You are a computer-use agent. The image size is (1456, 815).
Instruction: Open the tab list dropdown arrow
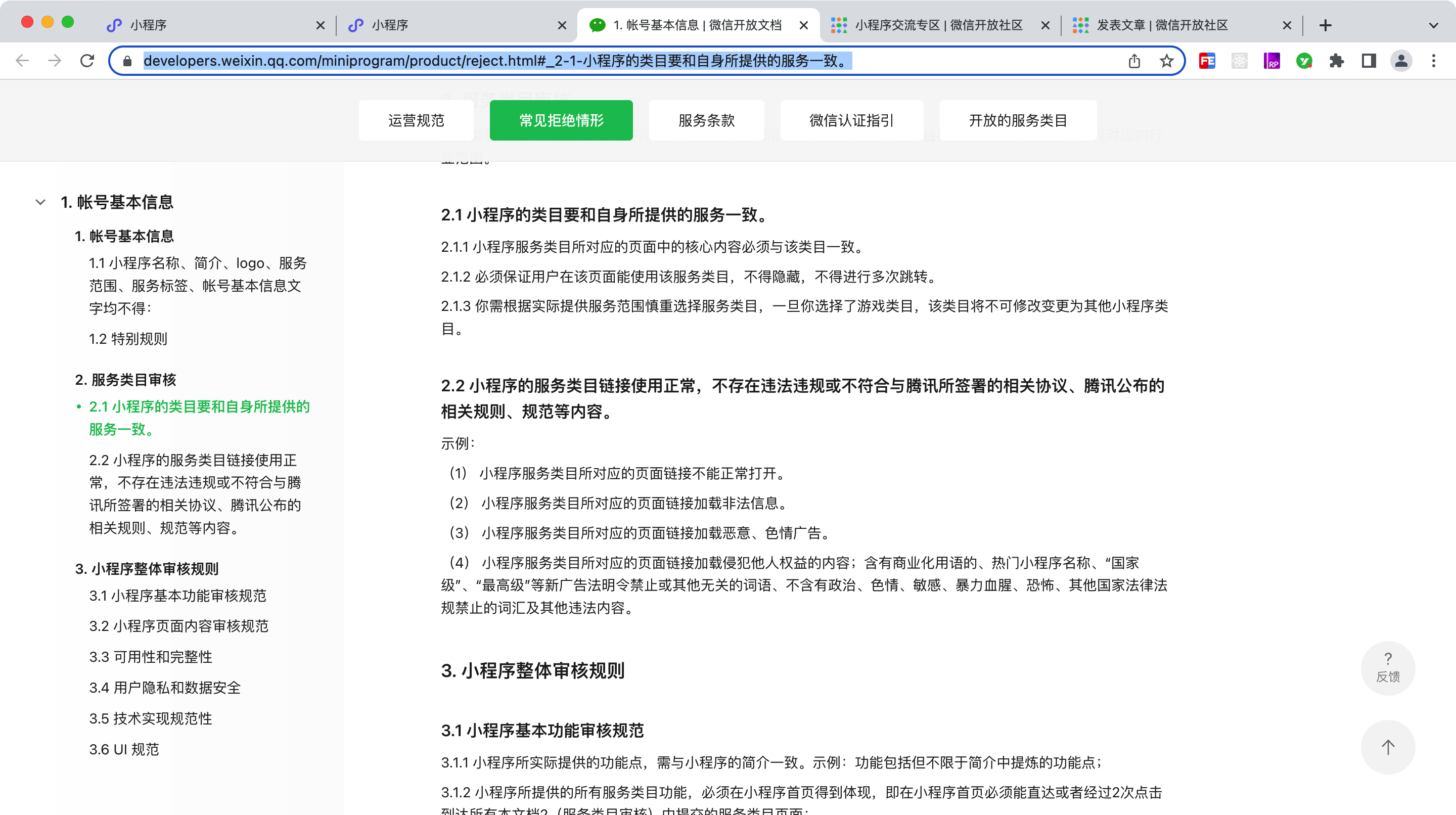pos(1433,25)
